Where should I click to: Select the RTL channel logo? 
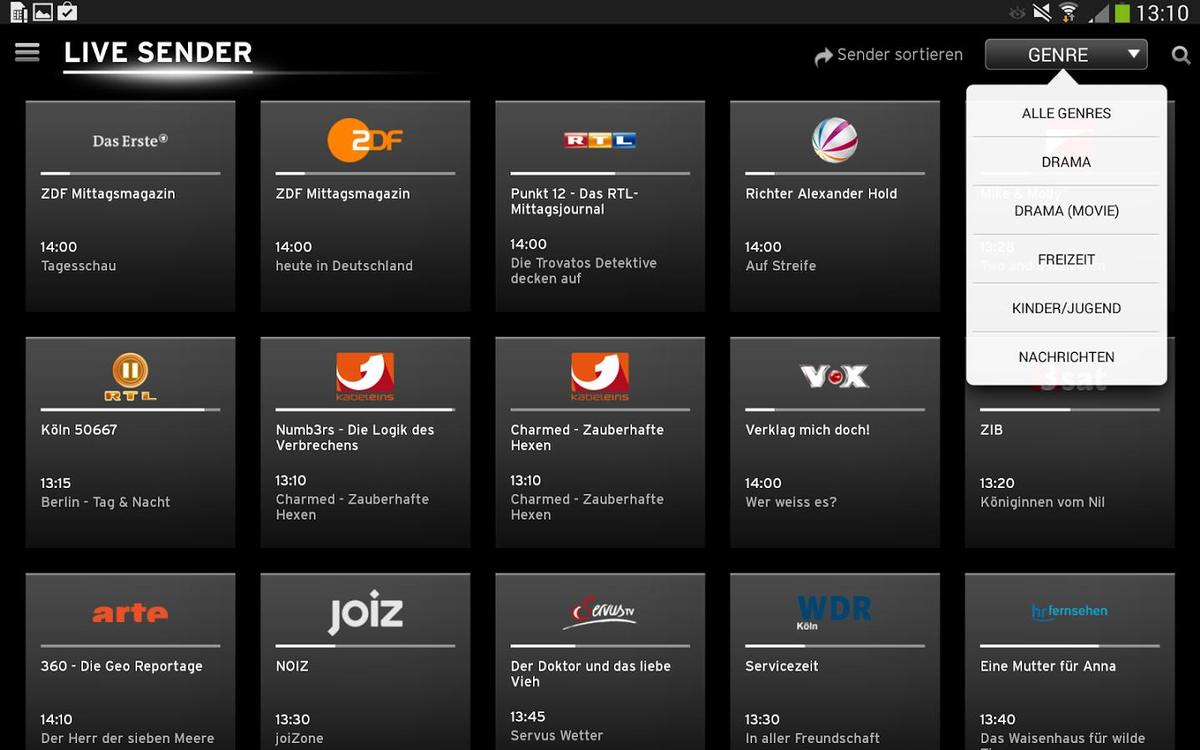(600, 140)
